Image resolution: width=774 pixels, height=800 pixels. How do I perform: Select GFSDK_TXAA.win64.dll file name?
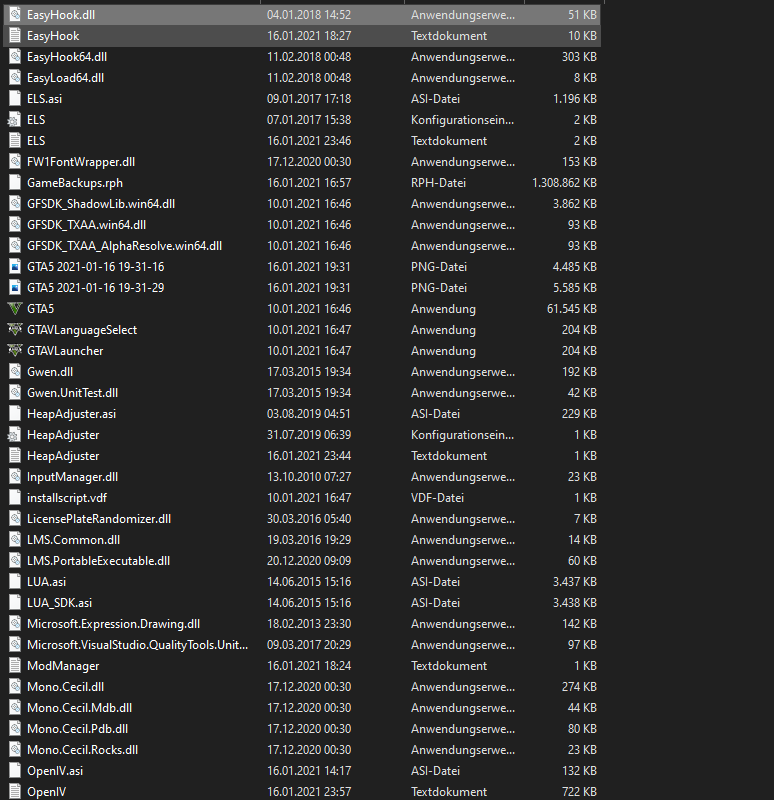pyautogui.click(x=86, y=224)
